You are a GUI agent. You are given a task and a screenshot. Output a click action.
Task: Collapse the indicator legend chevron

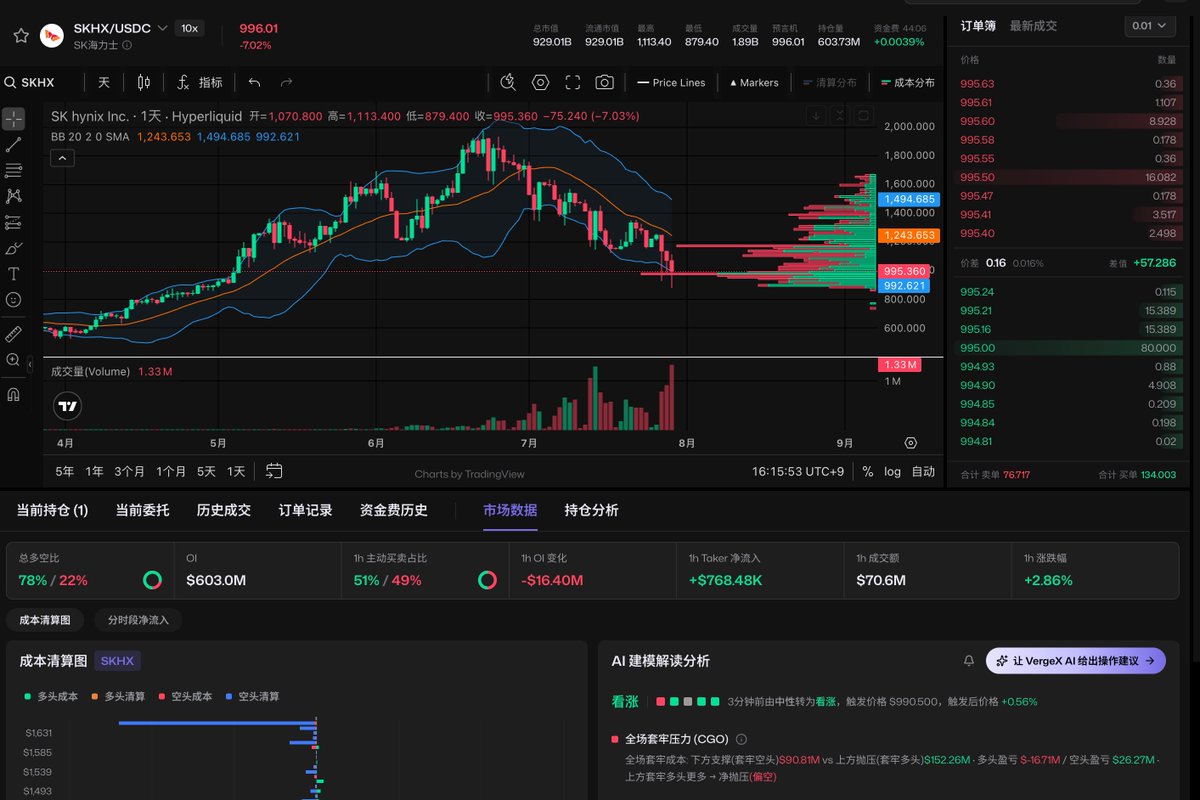(62, 157)
